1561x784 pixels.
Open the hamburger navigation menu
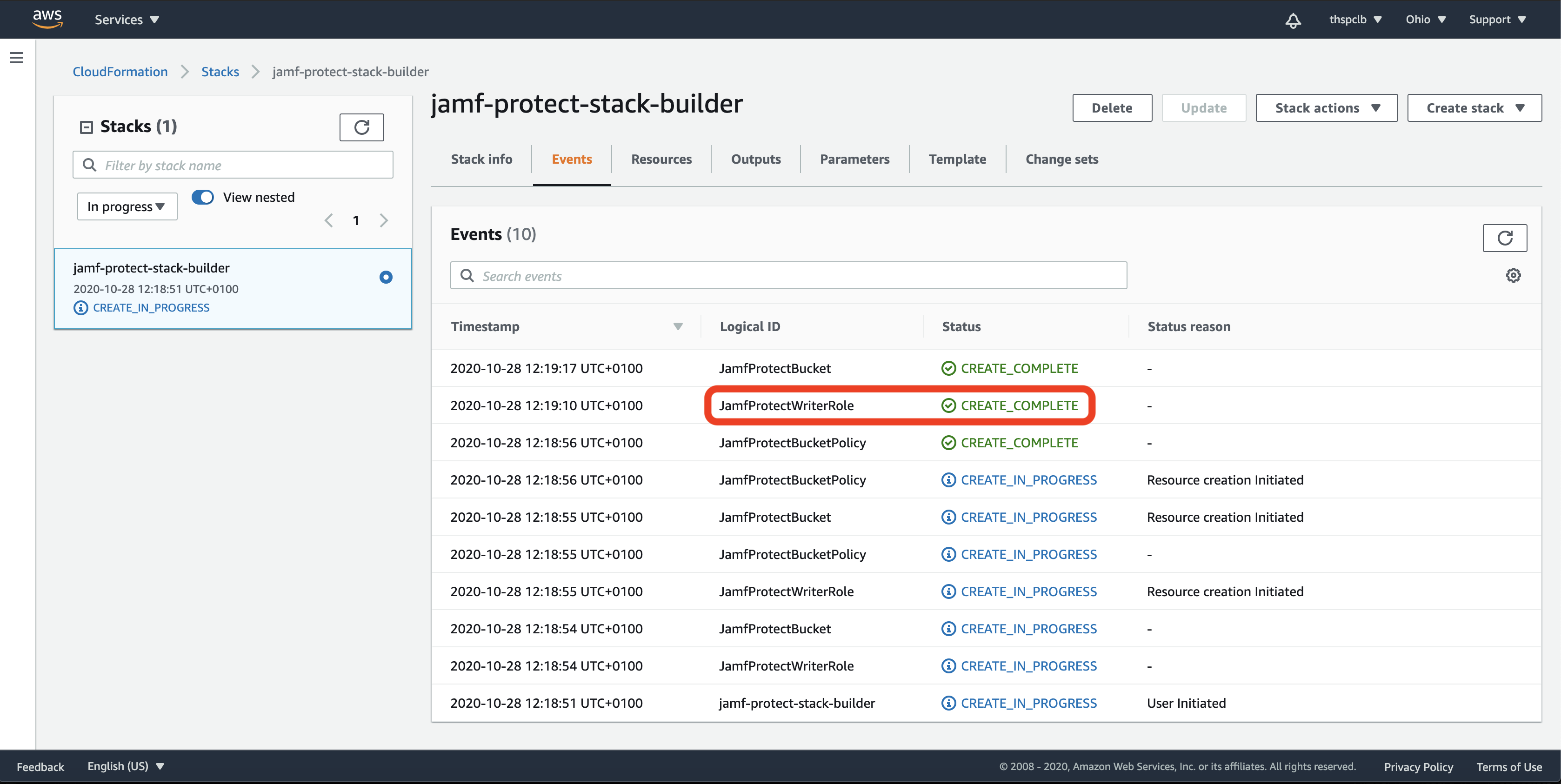click(x=17, y=58)
